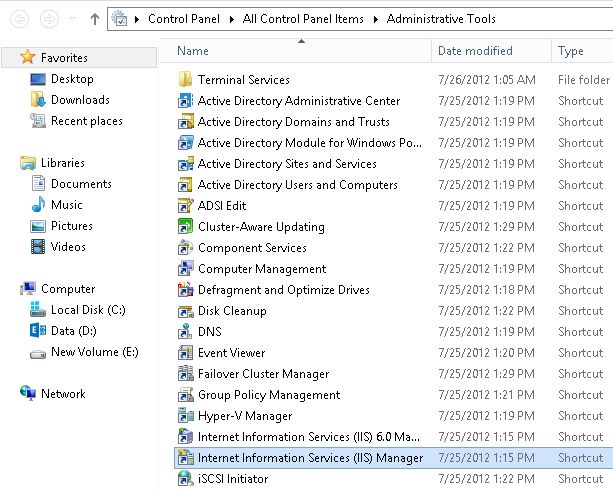The height and width of the screenshot is (490, 613).
Task: Select the Defragment and Optimize Drives icon
Action: 185,290
